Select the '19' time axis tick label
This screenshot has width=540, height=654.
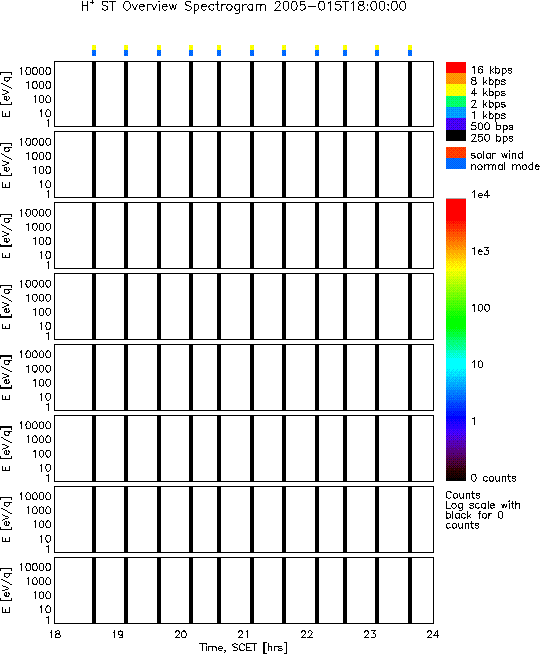[x=118, y=634]
